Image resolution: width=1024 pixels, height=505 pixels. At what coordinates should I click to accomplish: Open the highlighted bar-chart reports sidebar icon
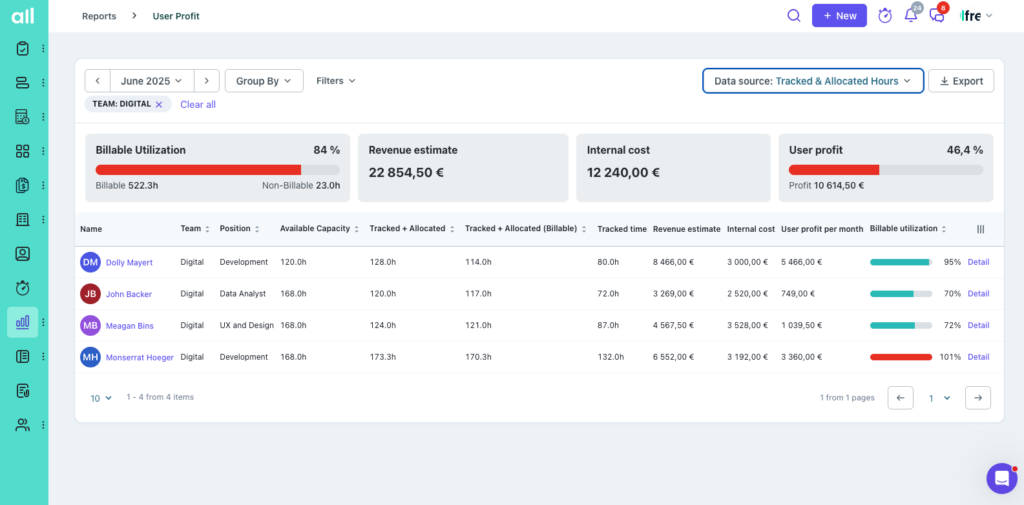tap(23, 322)
